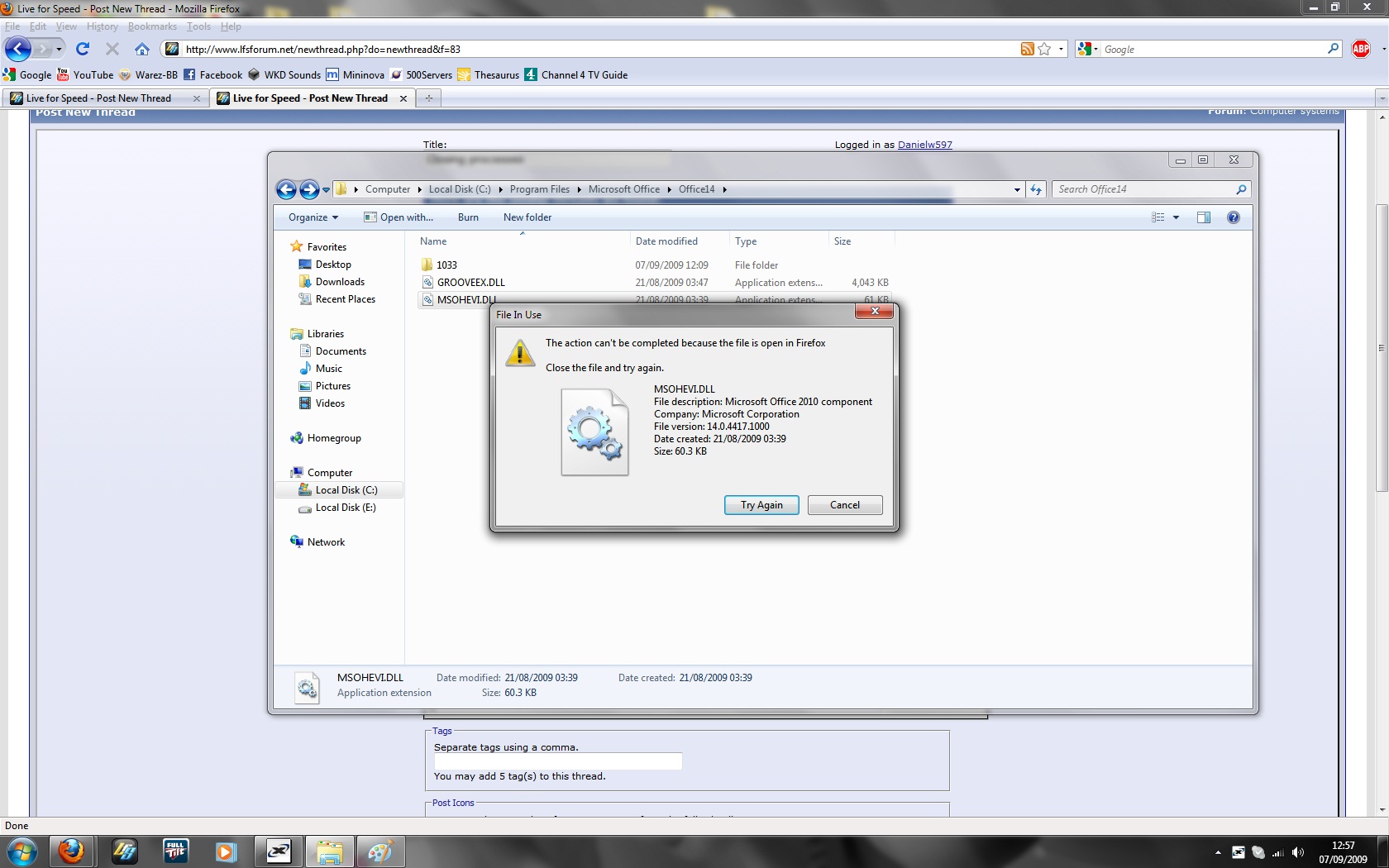
Task: Click Open with... toolbar button
Action: (399, 217)
